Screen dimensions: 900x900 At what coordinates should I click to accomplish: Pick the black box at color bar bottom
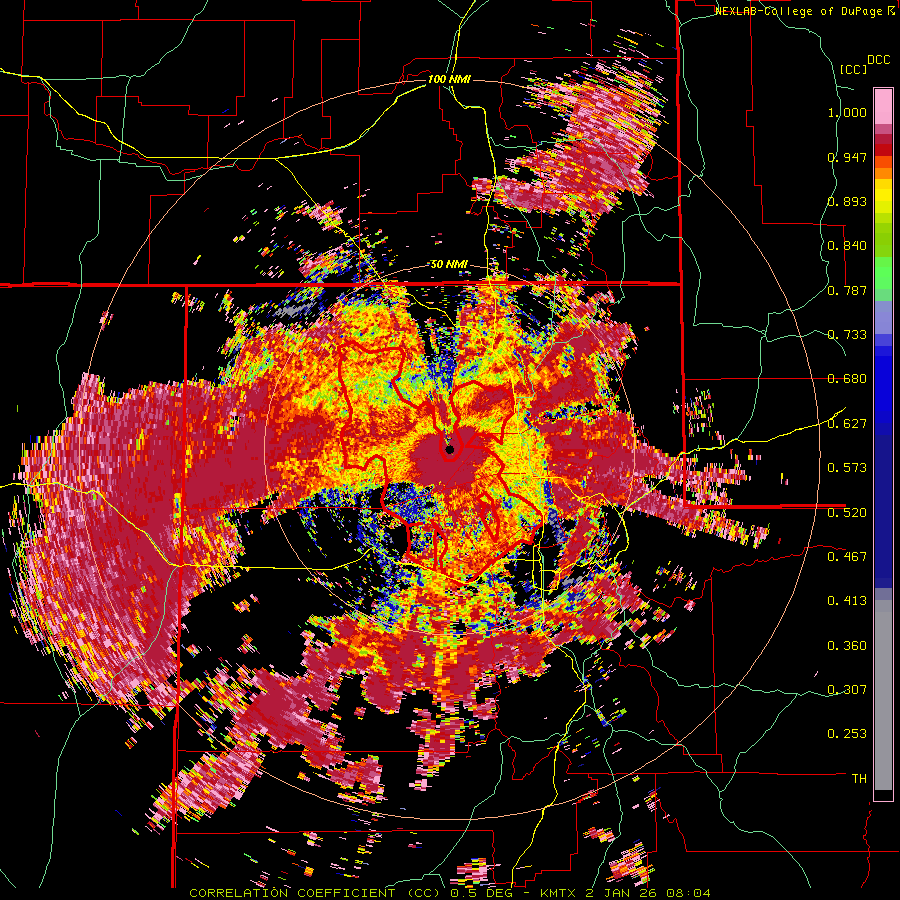883,795
